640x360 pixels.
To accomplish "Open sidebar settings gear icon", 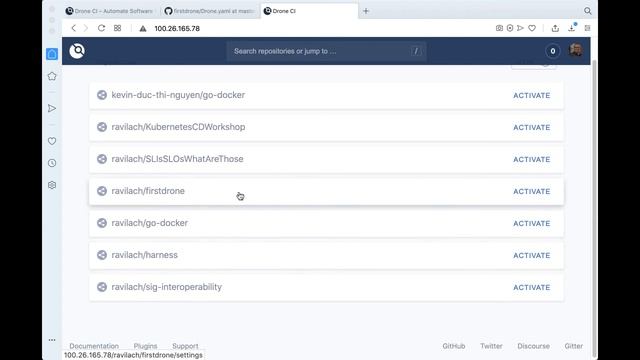I will [x=52, y=185].
